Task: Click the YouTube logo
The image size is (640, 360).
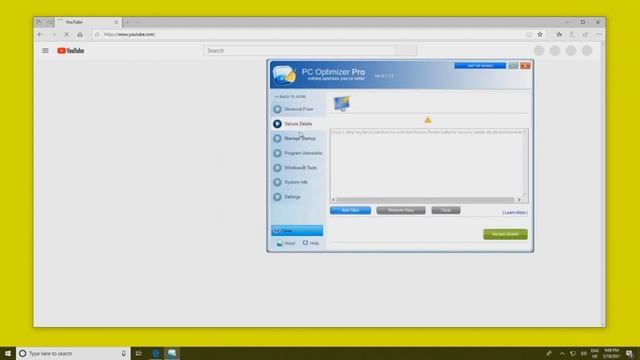Action: click(71, 51)
